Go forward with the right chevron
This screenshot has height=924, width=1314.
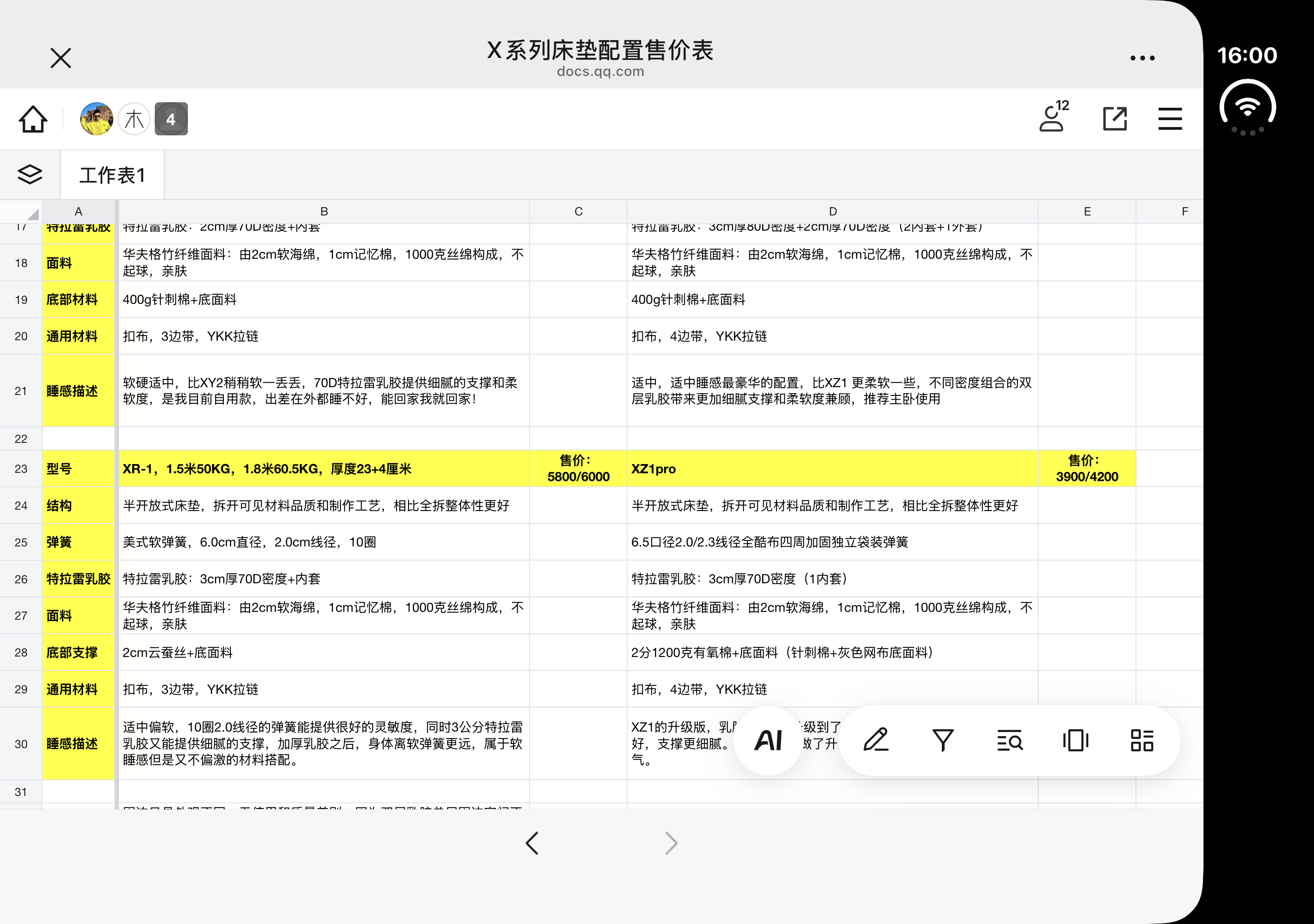pyautogui.click(x=671, y=843)
